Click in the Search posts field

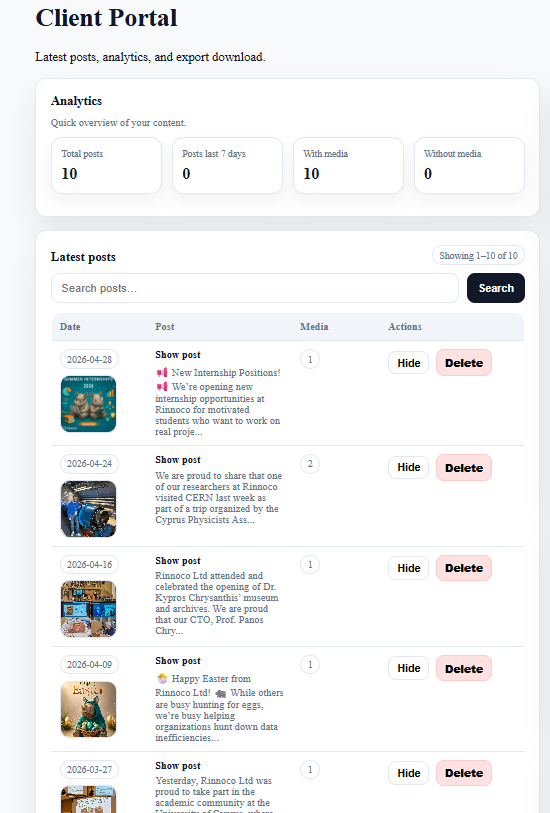pyautogui.click(x=255, y=288)
